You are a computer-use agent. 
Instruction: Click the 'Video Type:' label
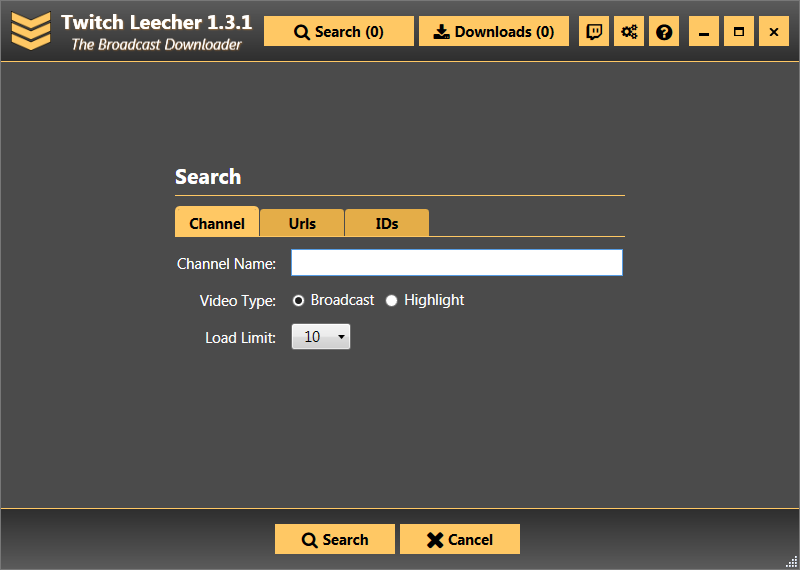point(238,301)
